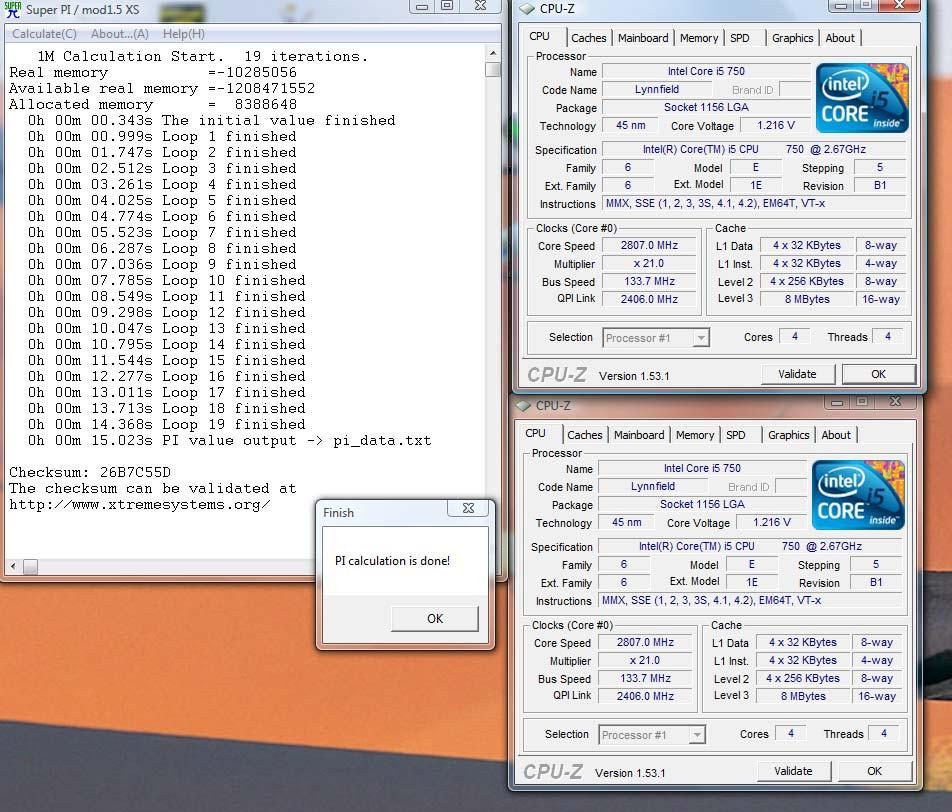This screenshot has height=812, width=952.
Task: Click Intel Core i5 logo in top CPU-Z
Action: point(862,98)
